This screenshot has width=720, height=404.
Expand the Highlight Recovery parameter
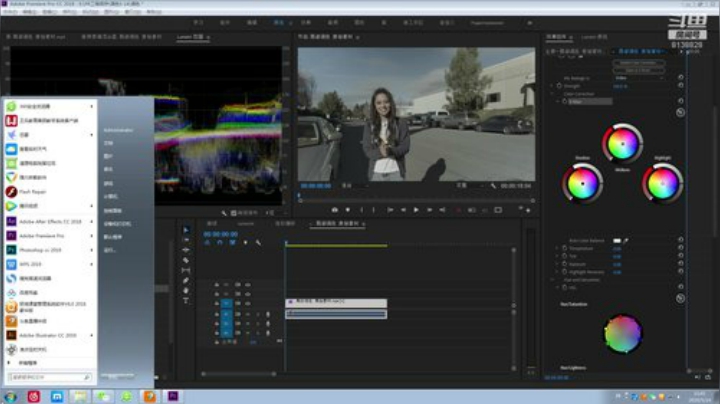tap(557, 272)
